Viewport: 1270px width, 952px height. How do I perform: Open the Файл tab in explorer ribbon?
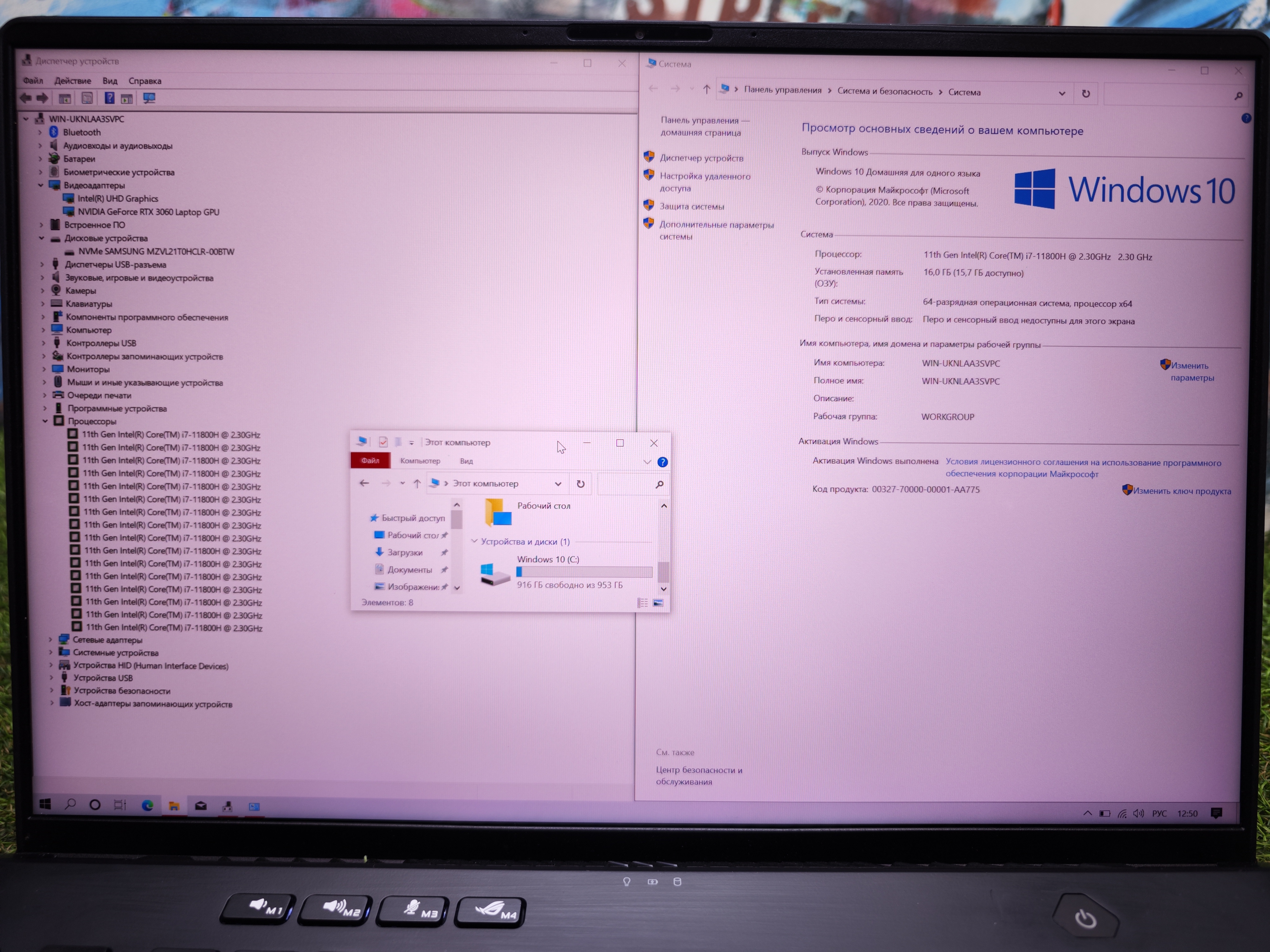click(370, 461)
